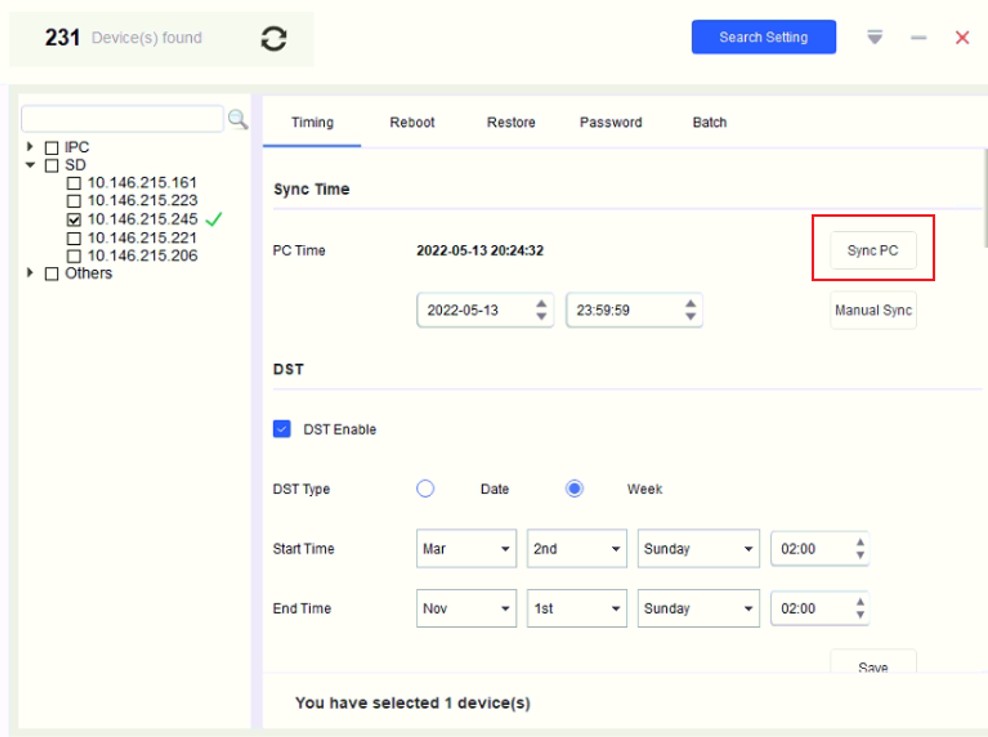Open the End Time weekday dropdown
Screen dimensions: 988x737
(x=698, y=608)
